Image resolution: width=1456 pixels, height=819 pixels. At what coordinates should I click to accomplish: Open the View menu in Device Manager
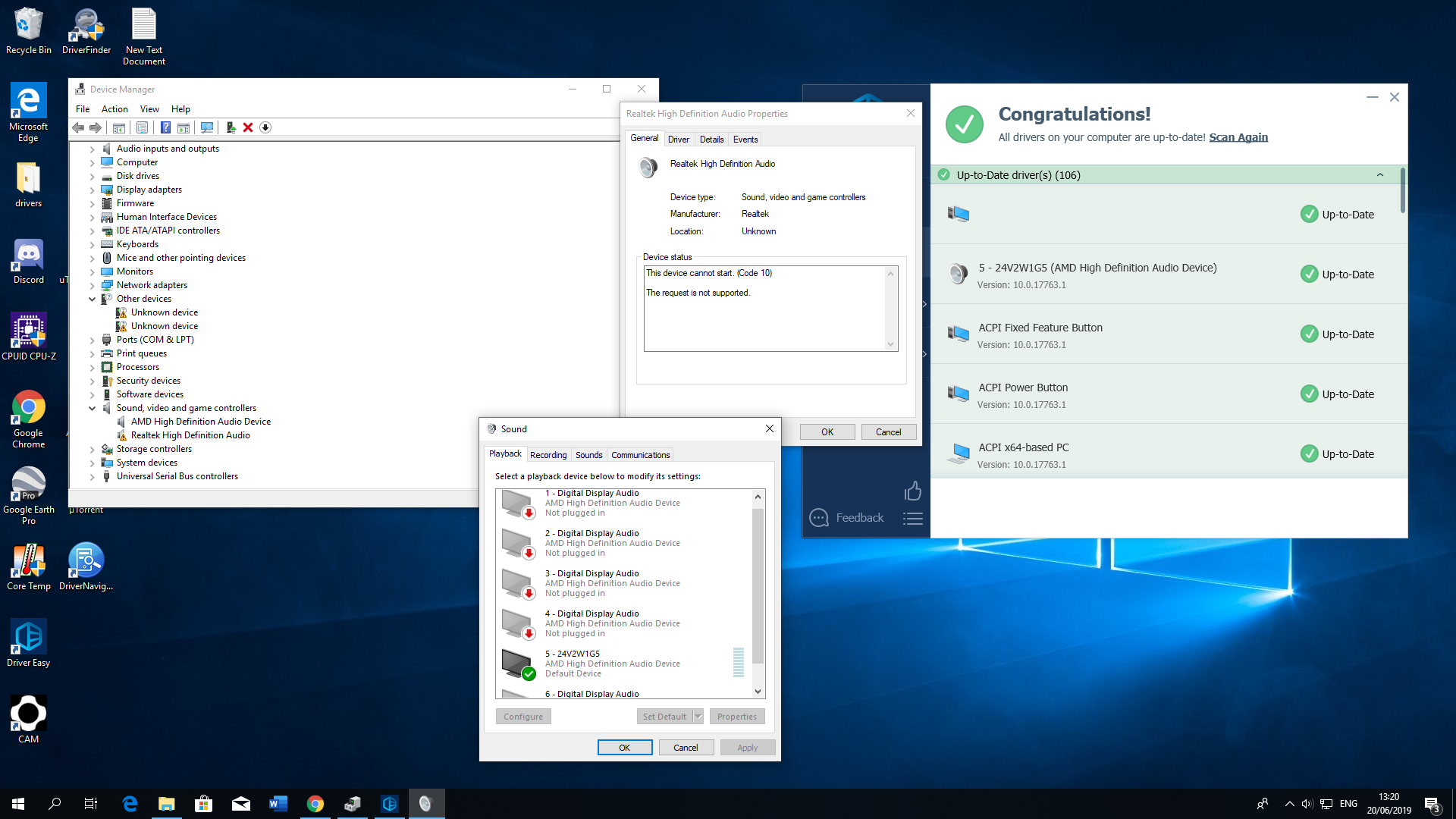[x=149, y=109]
